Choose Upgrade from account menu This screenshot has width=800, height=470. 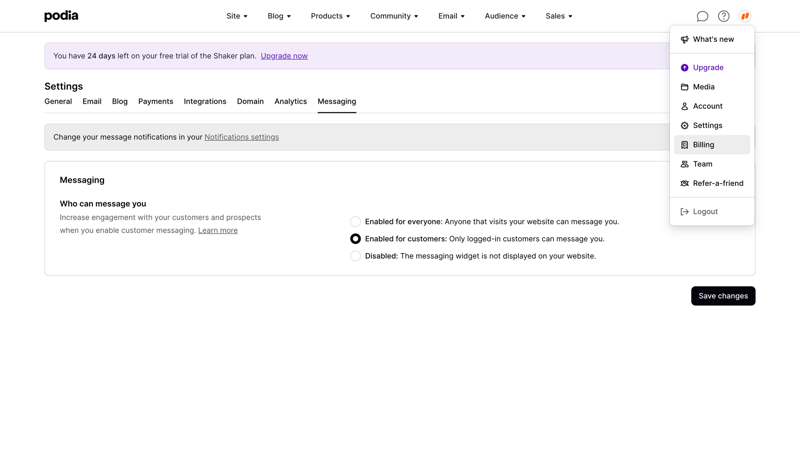(x=712, y=67)
